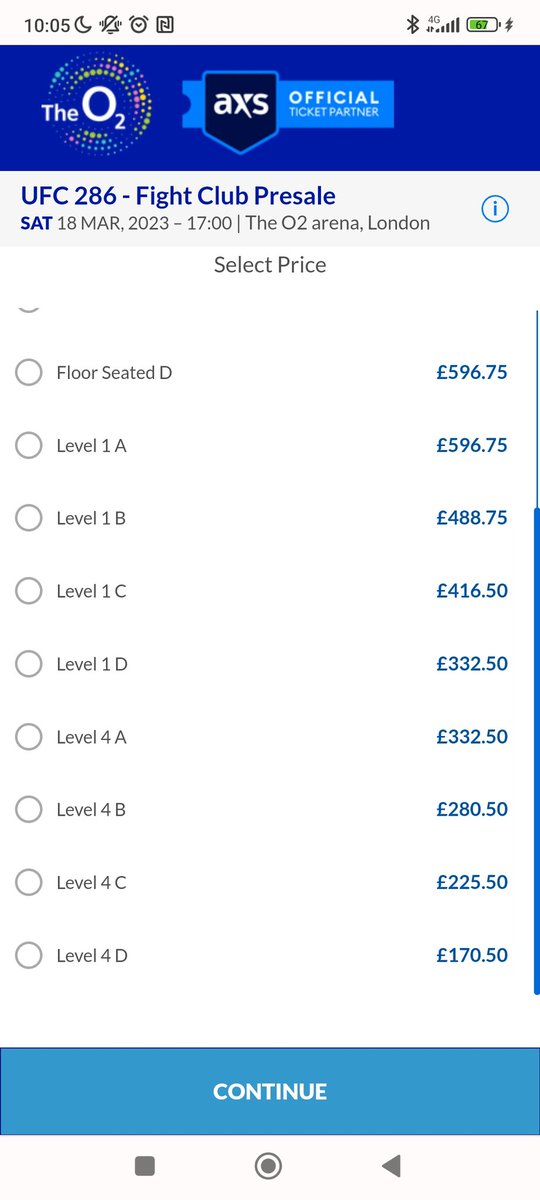
Task: Tap the Android back navigation triangle
Action: [x=392, y=1165]
